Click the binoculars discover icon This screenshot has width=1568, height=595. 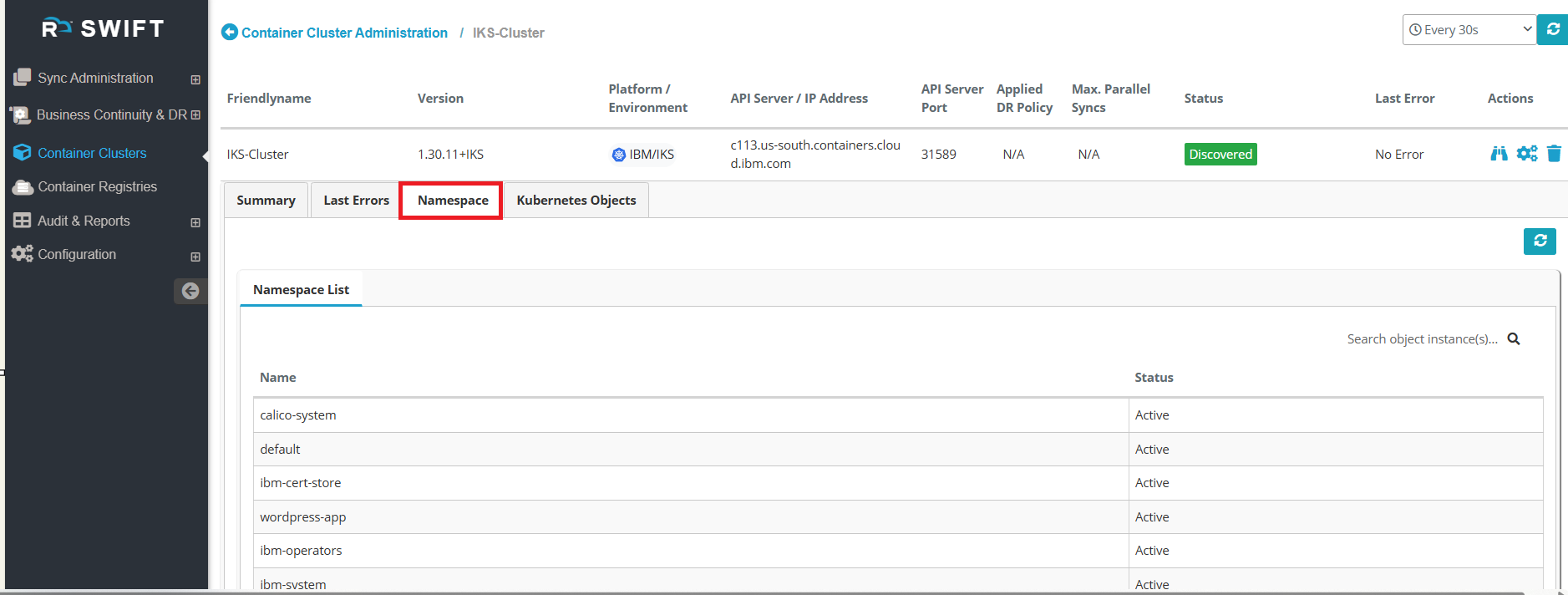(x=1499, y=154)
